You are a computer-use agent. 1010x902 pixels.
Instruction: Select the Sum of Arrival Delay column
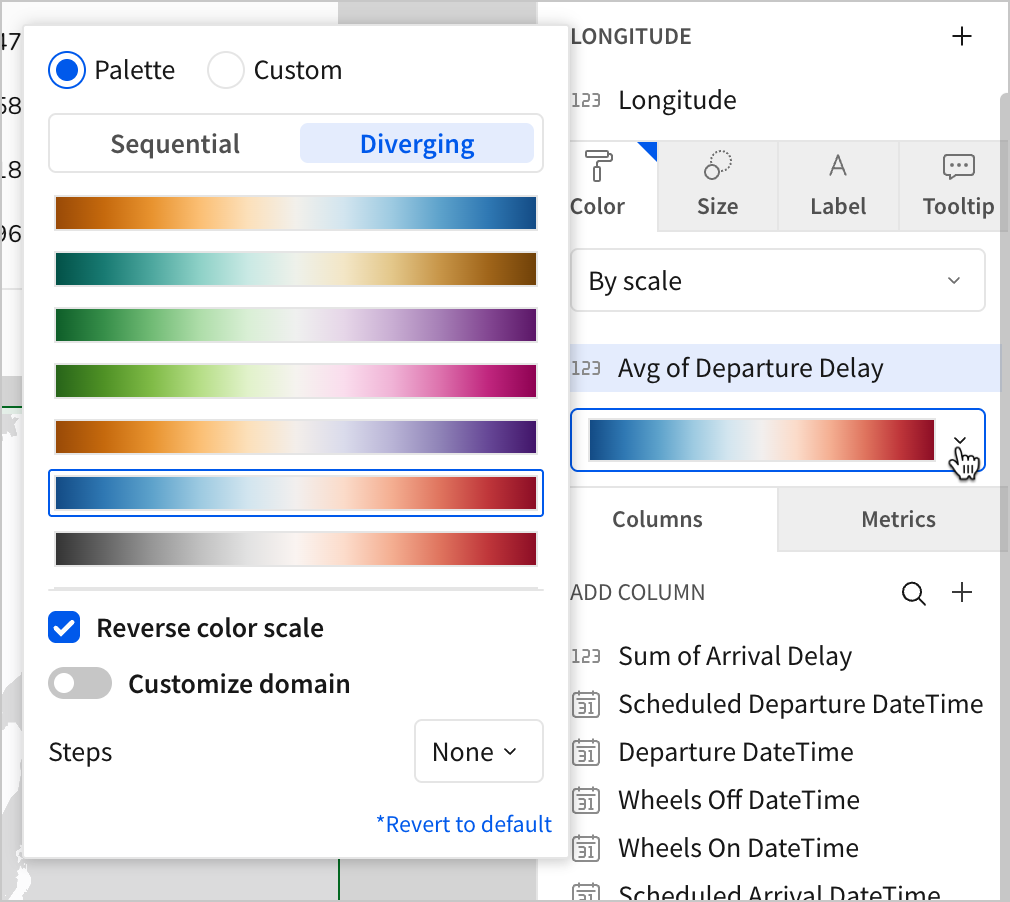click(x=735, y=656)
